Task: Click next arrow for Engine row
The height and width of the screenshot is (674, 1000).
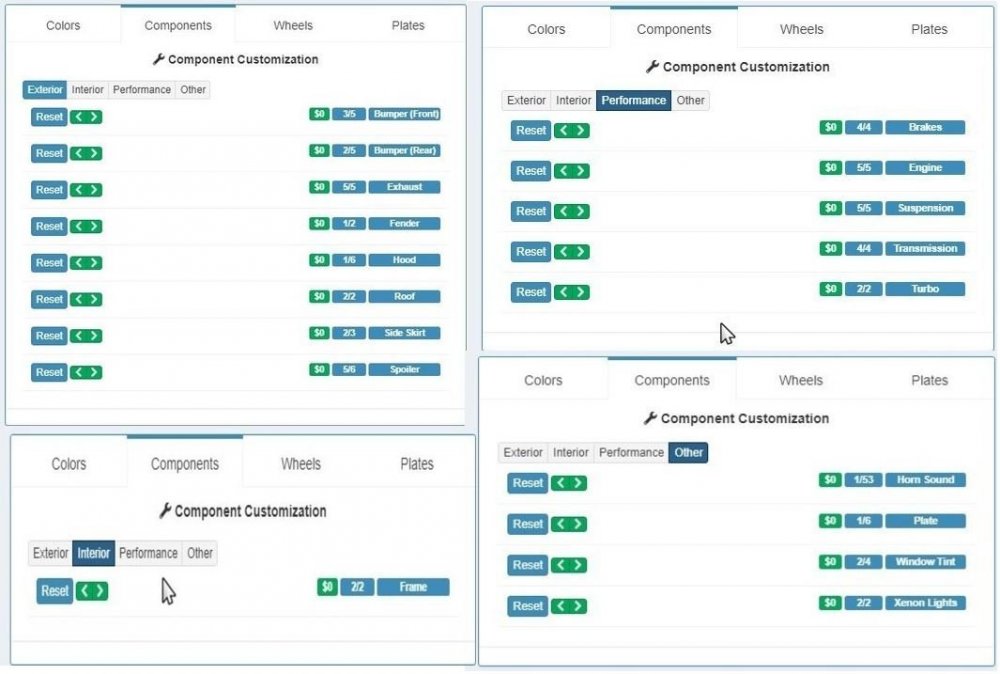Action: [580, 170]
